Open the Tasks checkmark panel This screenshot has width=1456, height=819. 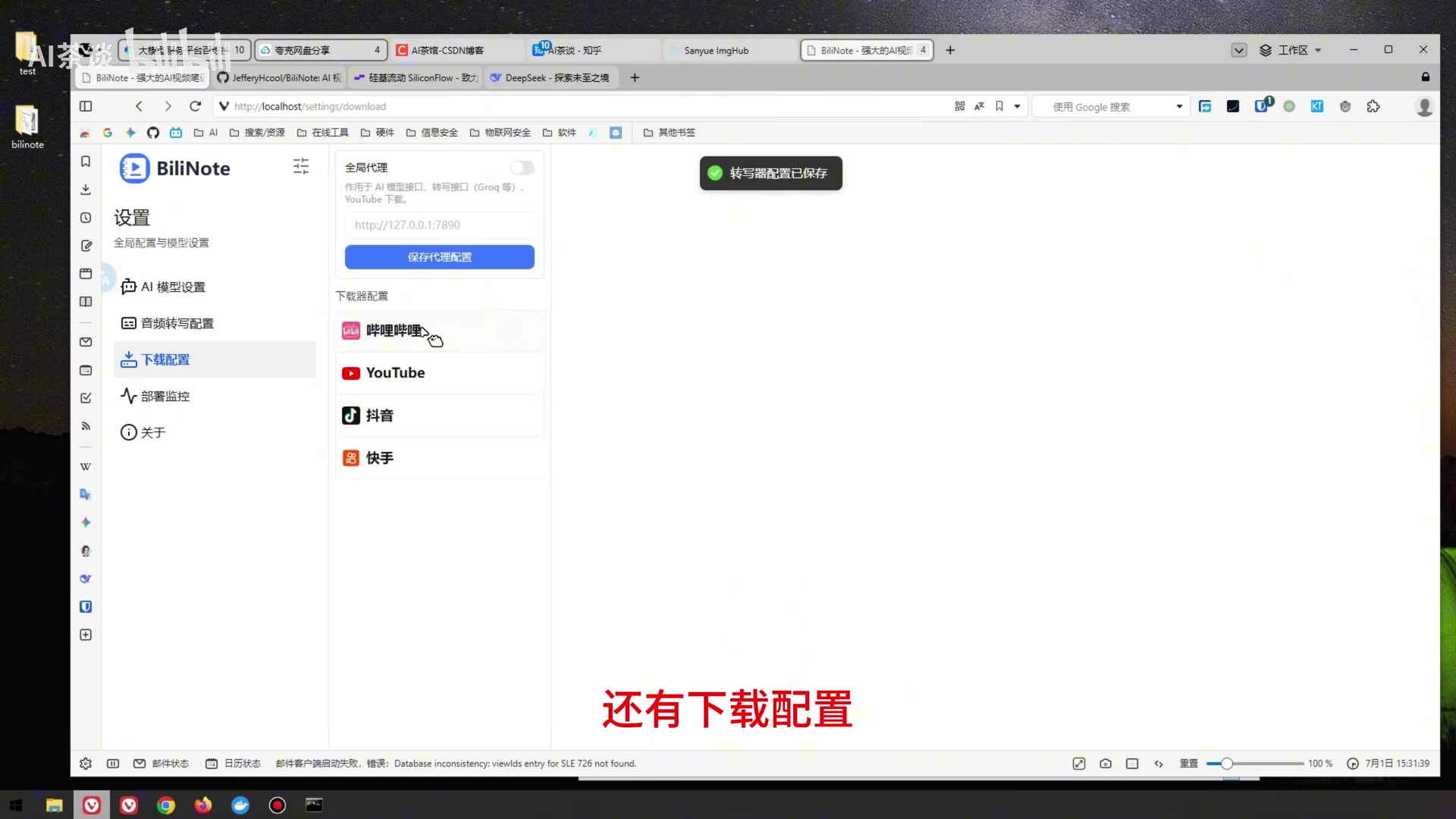86,398
